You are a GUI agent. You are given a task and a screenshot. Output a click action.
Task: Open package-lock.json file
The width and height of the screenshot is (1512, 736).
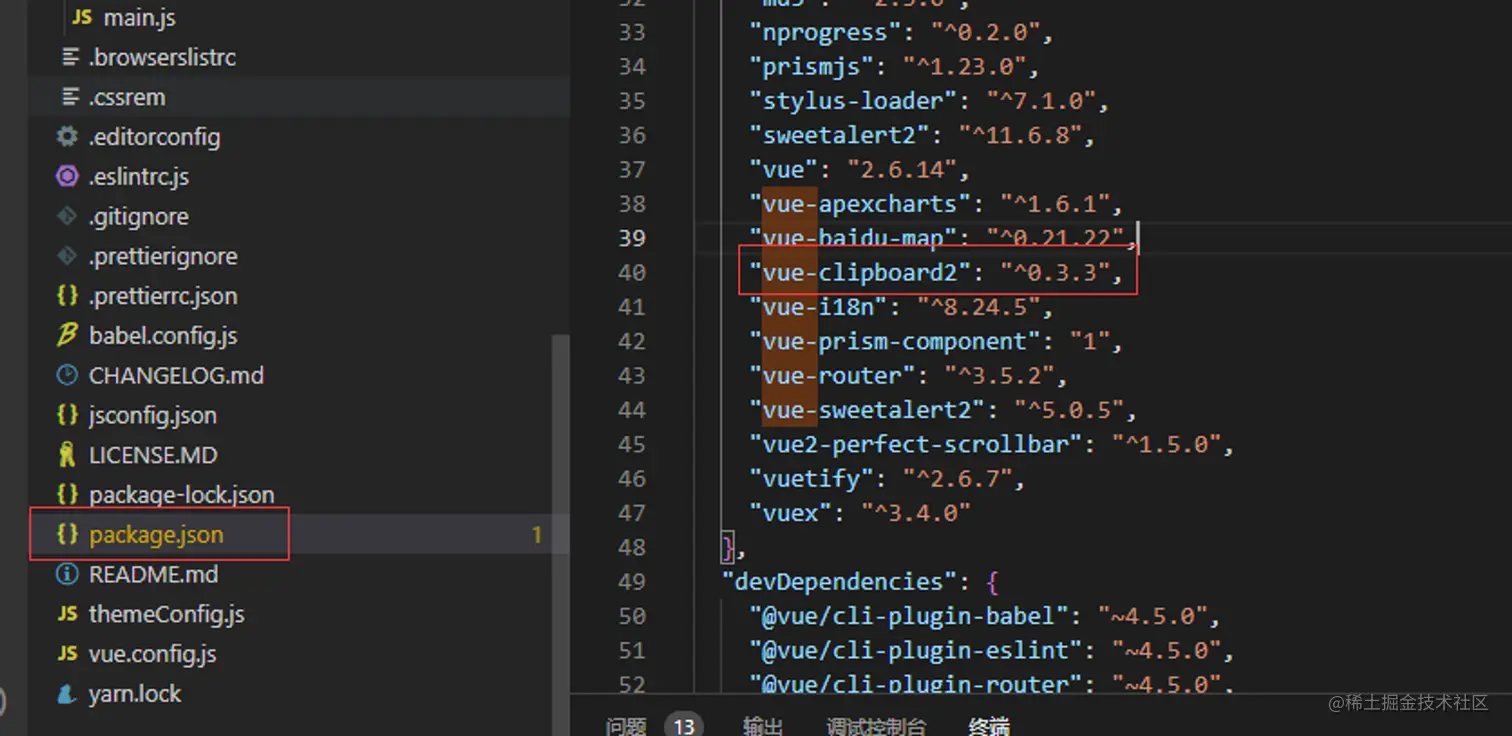click(181, 495)
